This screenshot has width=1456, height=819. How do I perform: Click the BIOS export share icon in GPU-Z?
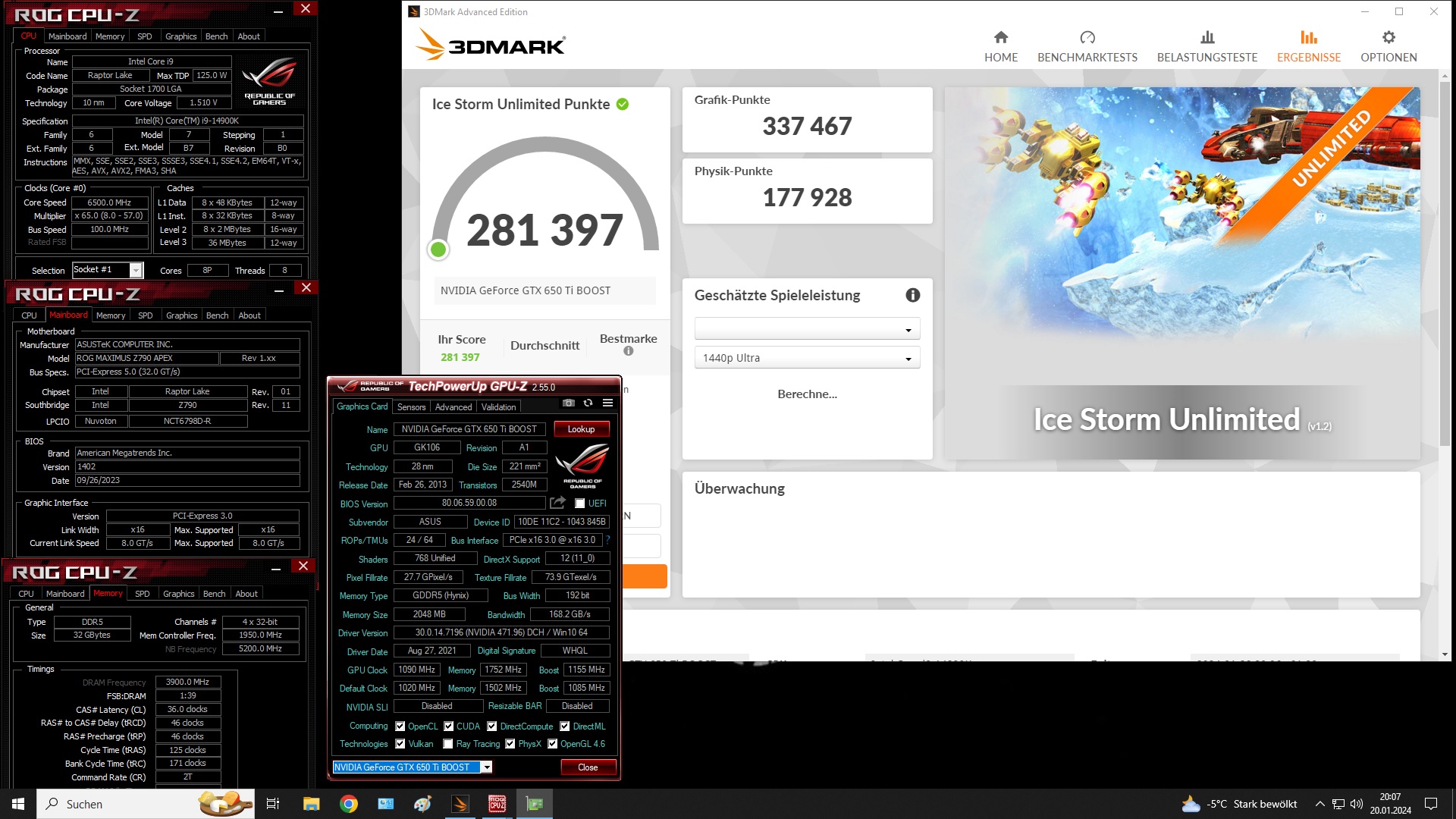coord(557,503)
